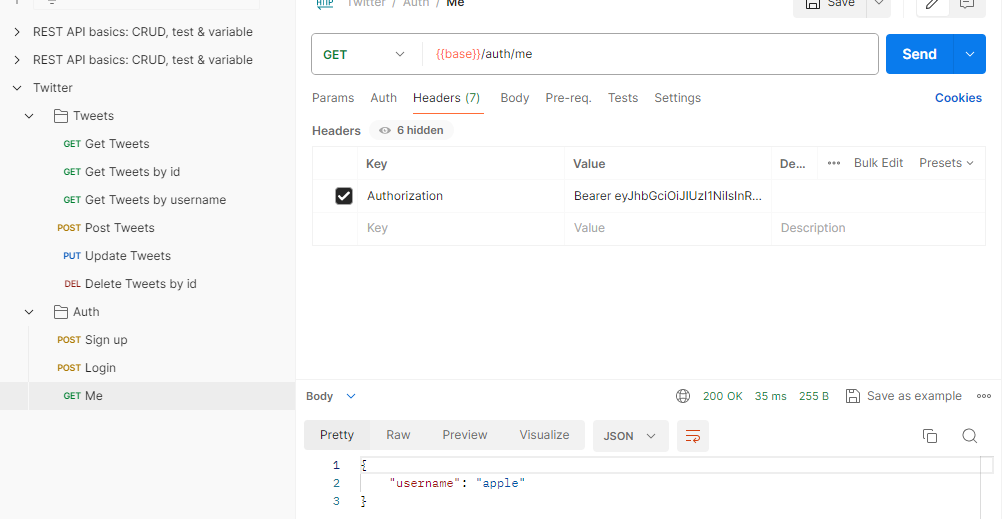Image resolution: width=1005 pixels, height=519 pixels.
Task: Click the pencil edit icon
Action: click(932, 4)
